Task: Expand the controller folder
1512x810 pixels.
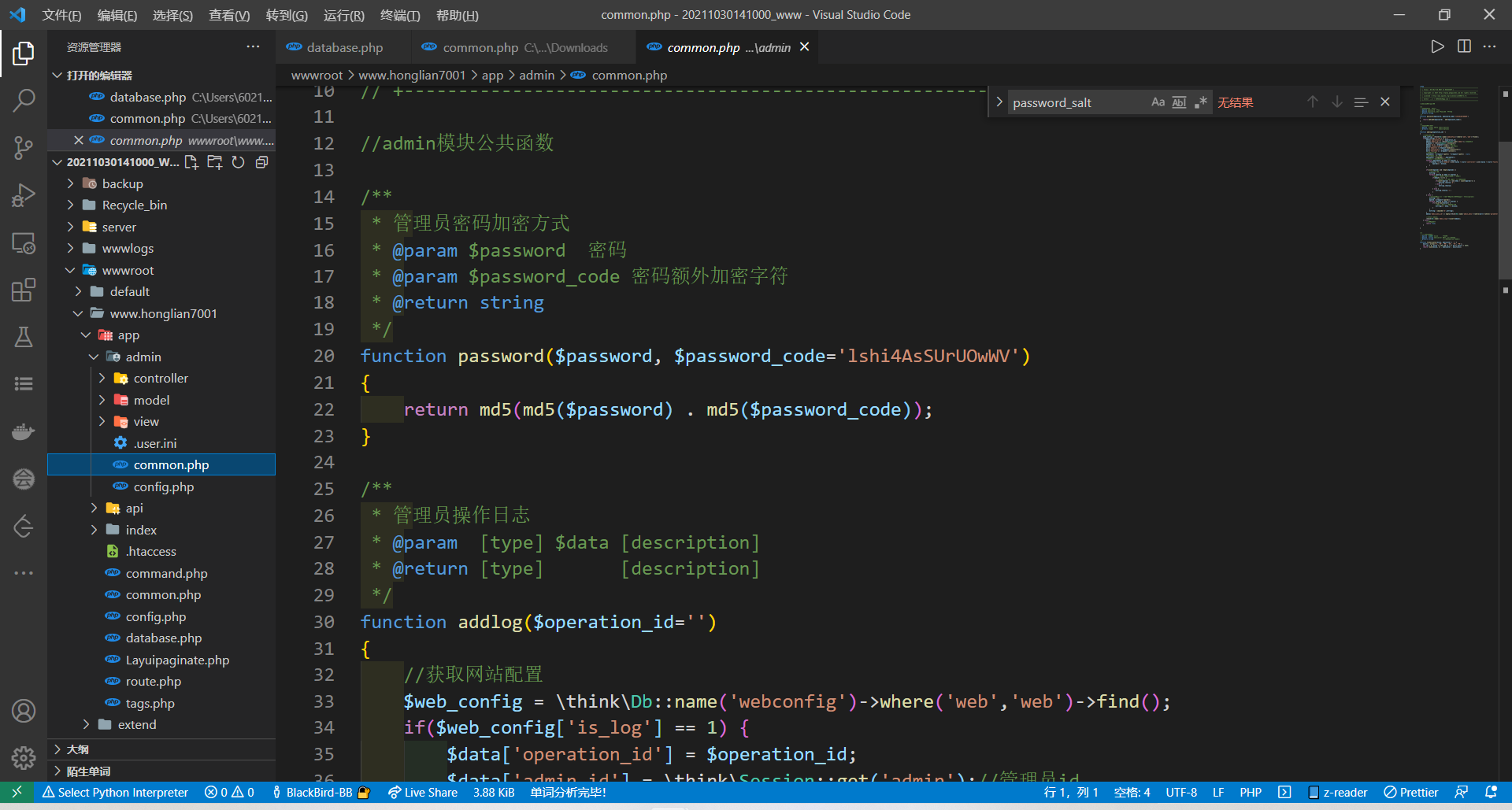Action: (x=102, y=378)
